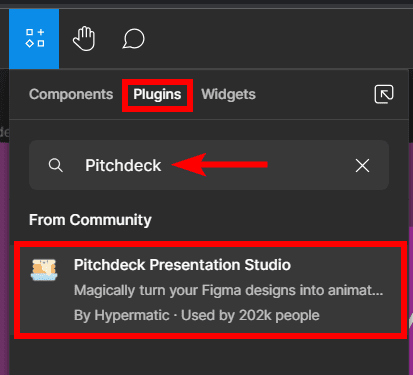Click the From Community section heading
This screenshot has width=413, height=375.
coord(90,220)
